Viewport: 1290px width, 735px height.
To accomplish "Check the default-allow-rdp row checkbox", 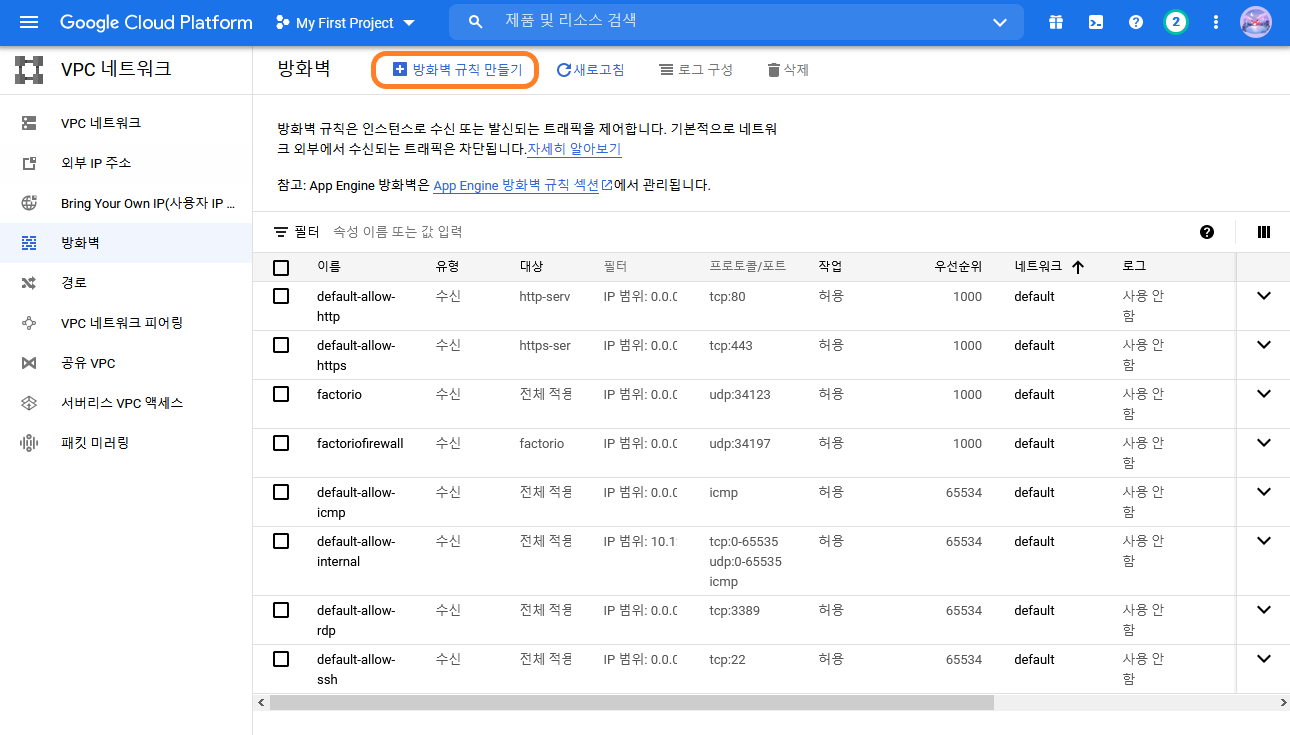I will point(281,610).
